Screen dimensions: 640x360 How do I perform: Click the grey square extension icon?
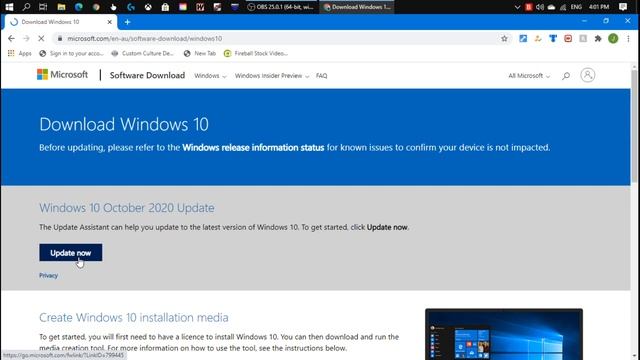click(583, 38)
